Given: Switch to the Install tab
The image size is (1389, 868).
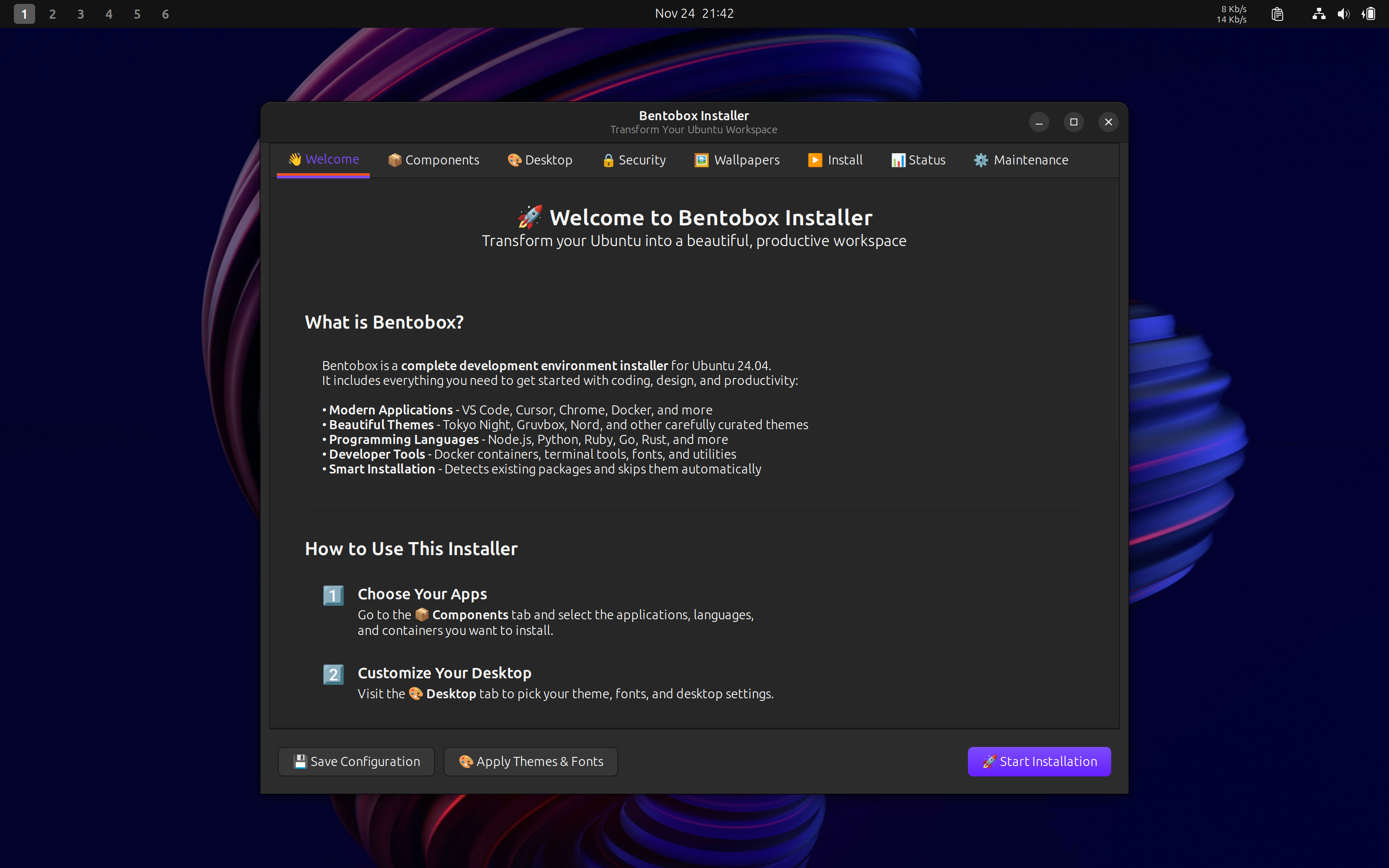Looking at the screenshot, I should pos(836,160).
